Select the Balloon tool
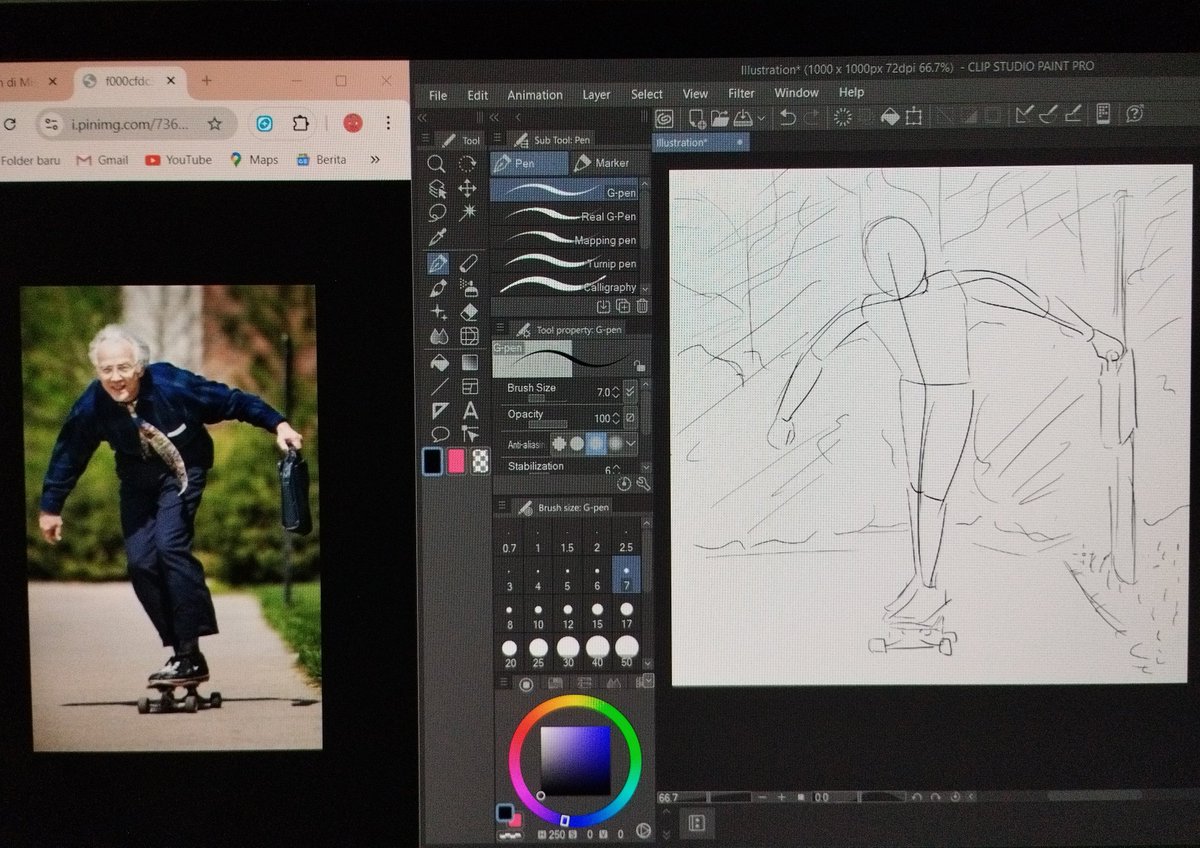Image resolution: width=1200 pixels, height=848 pixels. tap(439, 434)
